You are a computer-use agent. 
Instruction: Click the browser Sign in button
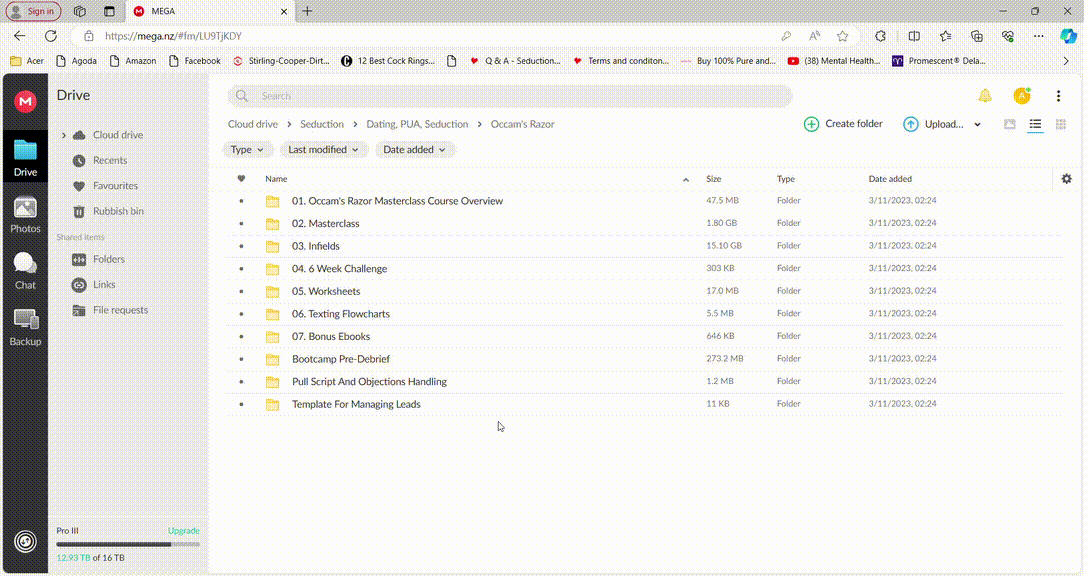(x=33, y=11)
